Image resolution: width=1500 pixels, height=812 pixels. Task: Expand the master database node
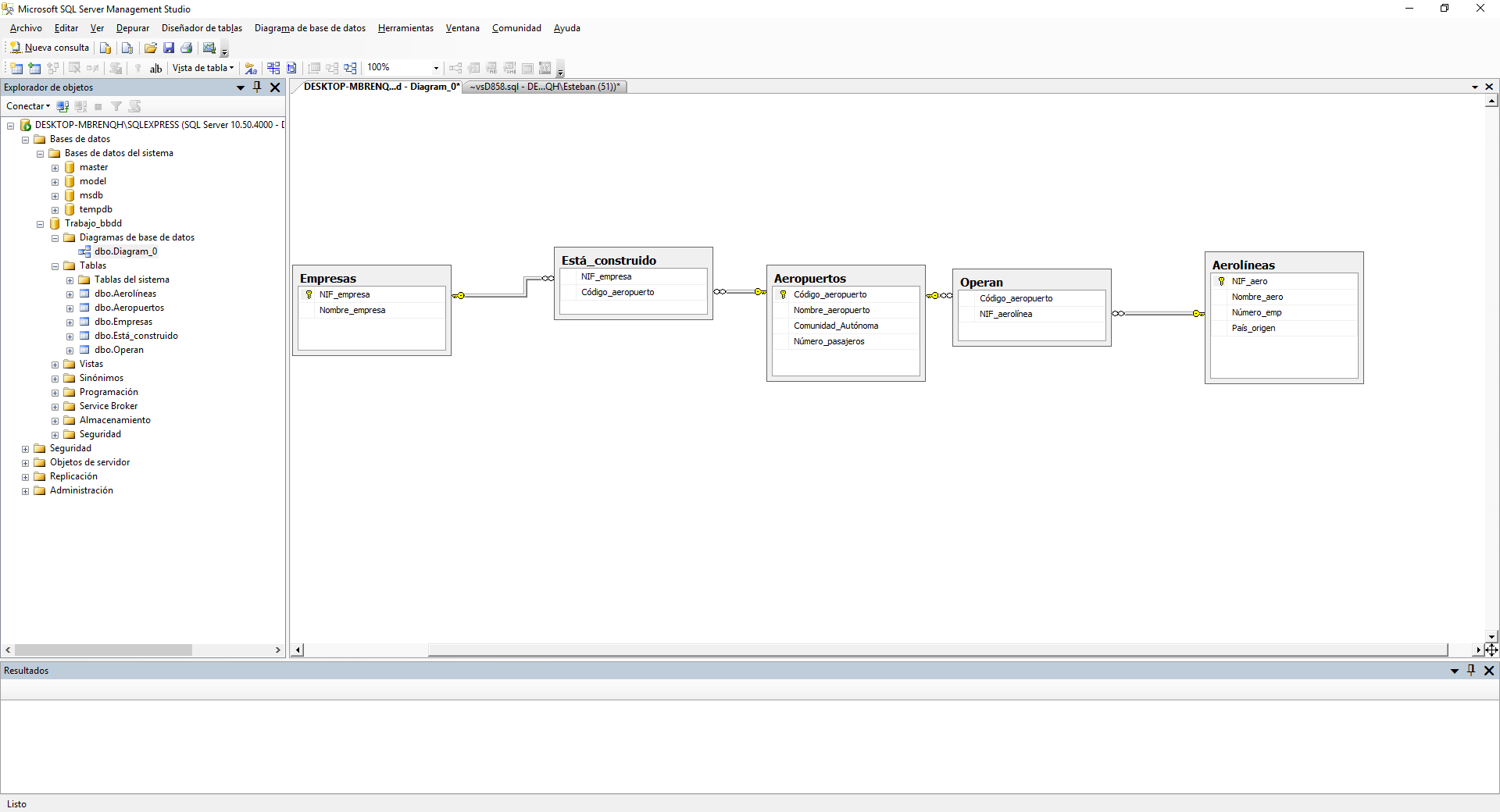[55, 168]
